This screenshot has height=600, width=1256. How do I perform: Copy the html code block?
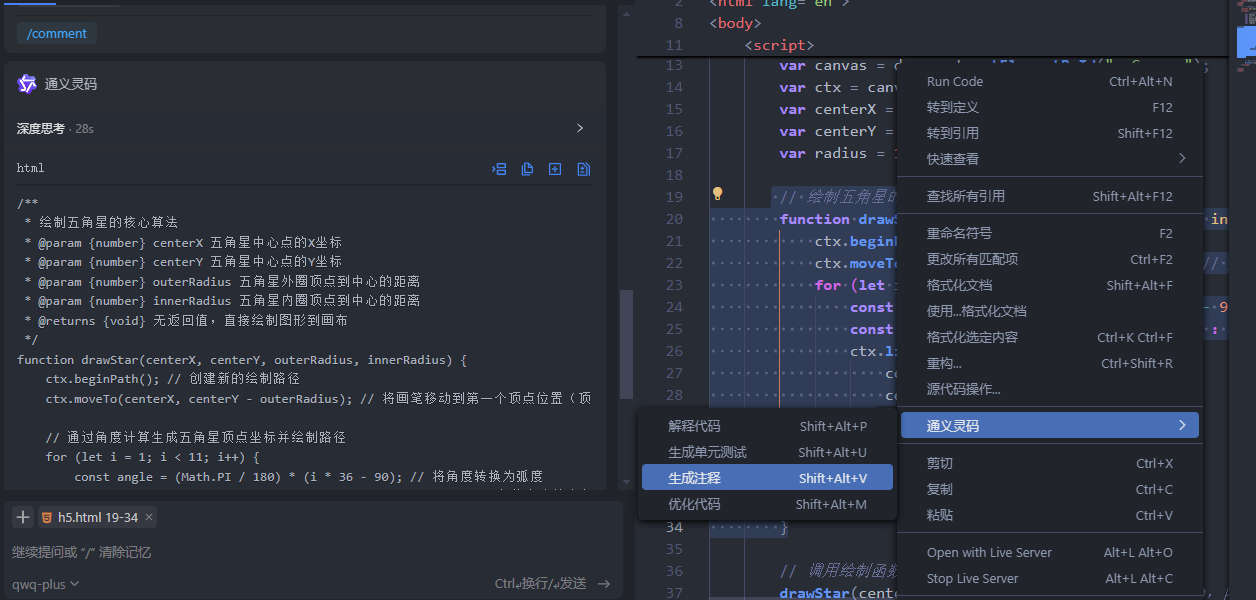click(x=527, y=169)
